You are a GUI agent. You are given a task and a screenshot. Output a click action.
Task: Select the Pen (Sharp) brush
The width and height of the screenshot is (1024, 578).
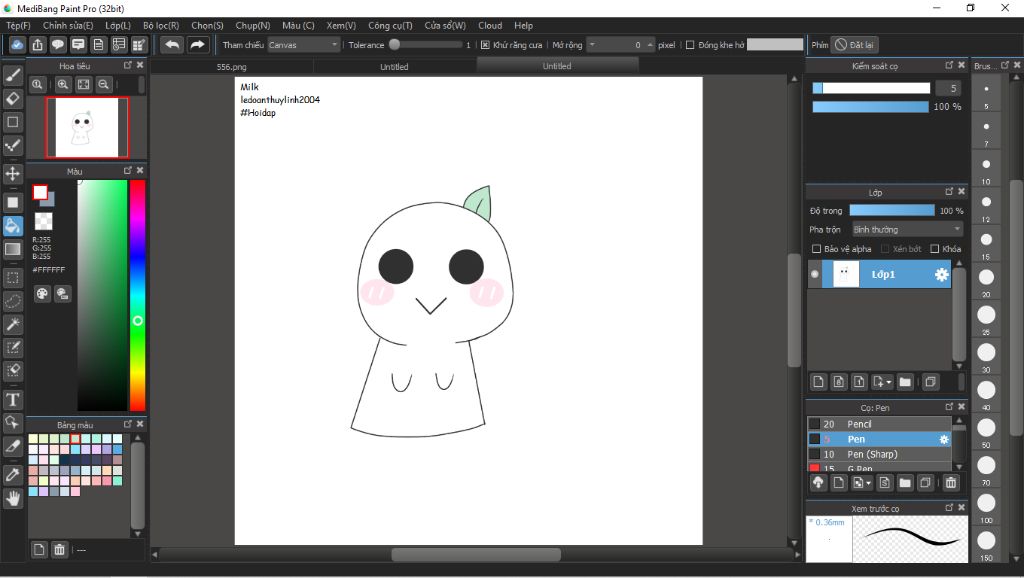point(879,454)
